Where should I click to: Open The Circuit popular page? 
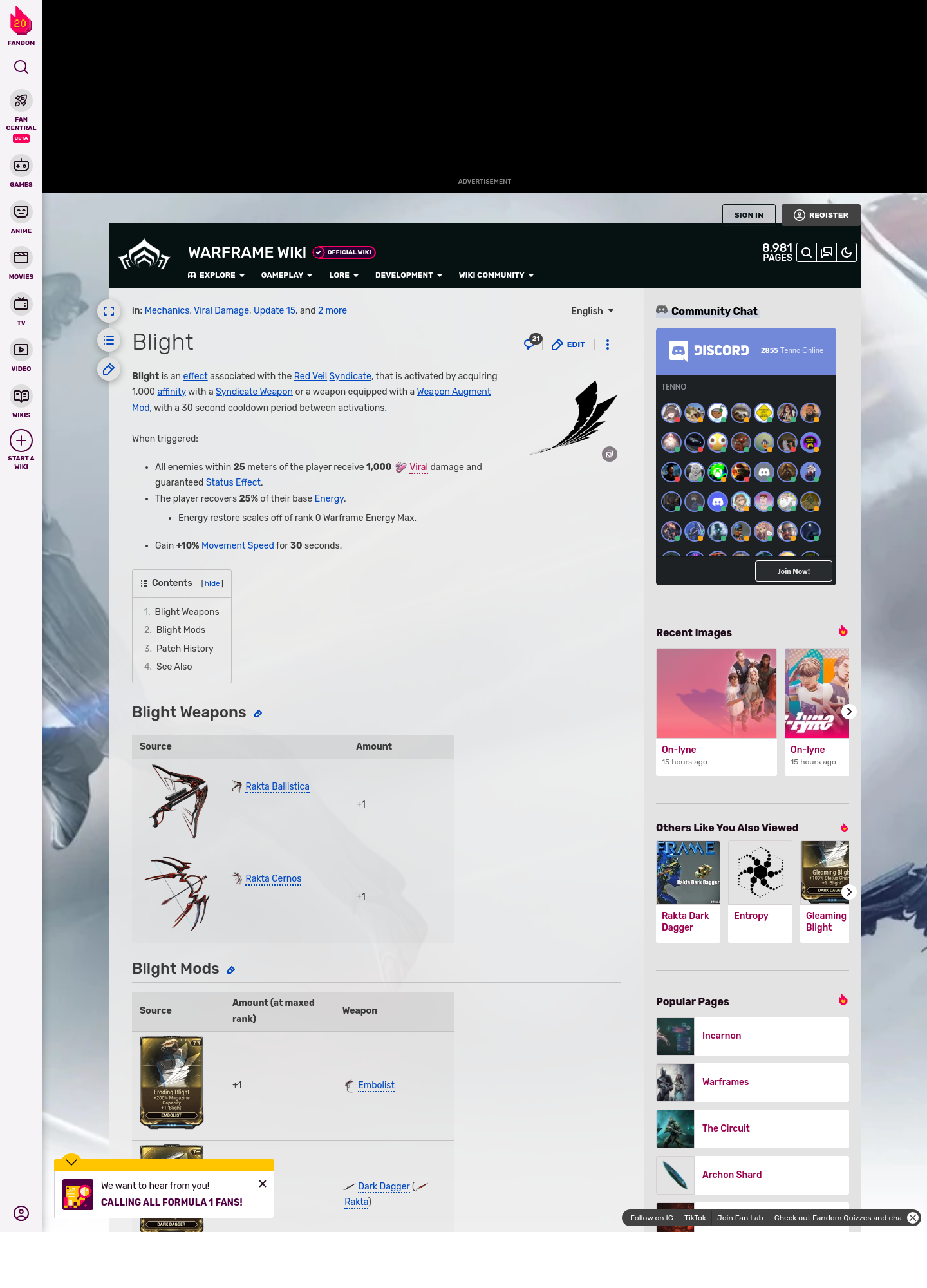point(753,1129)
